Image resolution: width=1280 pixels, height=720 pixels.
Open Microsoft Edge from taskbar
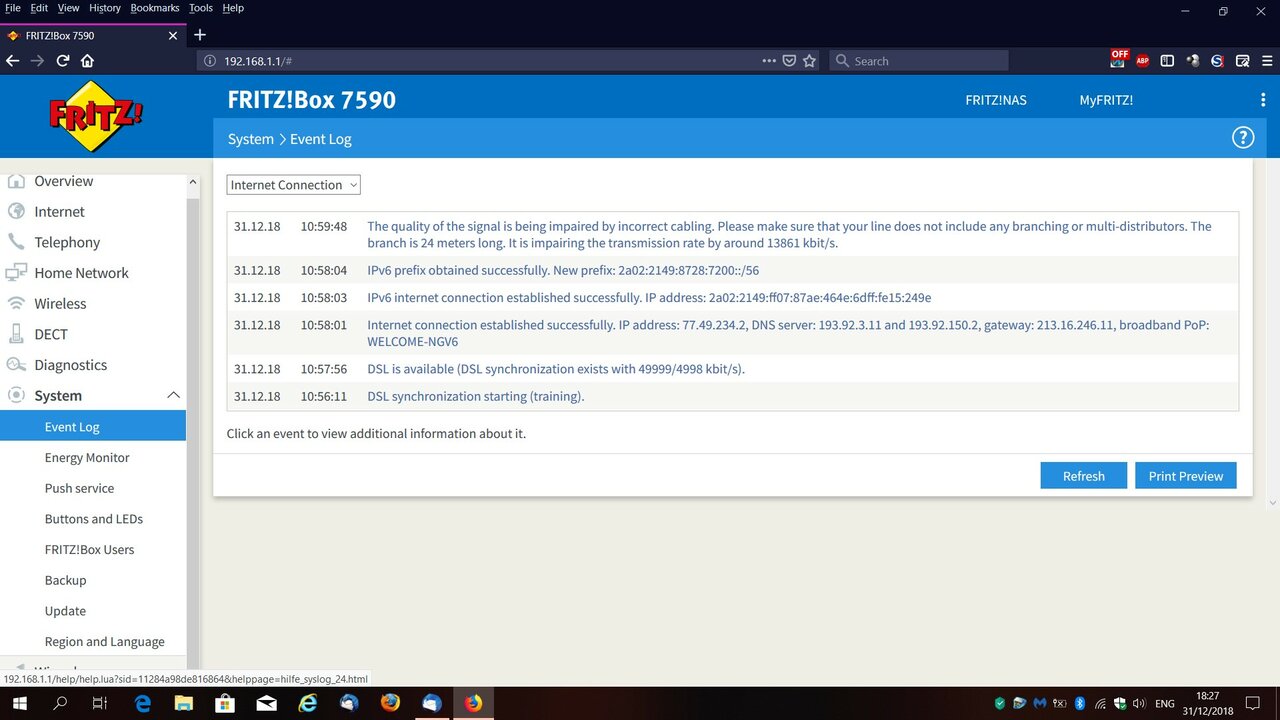[x=142, y=703]
